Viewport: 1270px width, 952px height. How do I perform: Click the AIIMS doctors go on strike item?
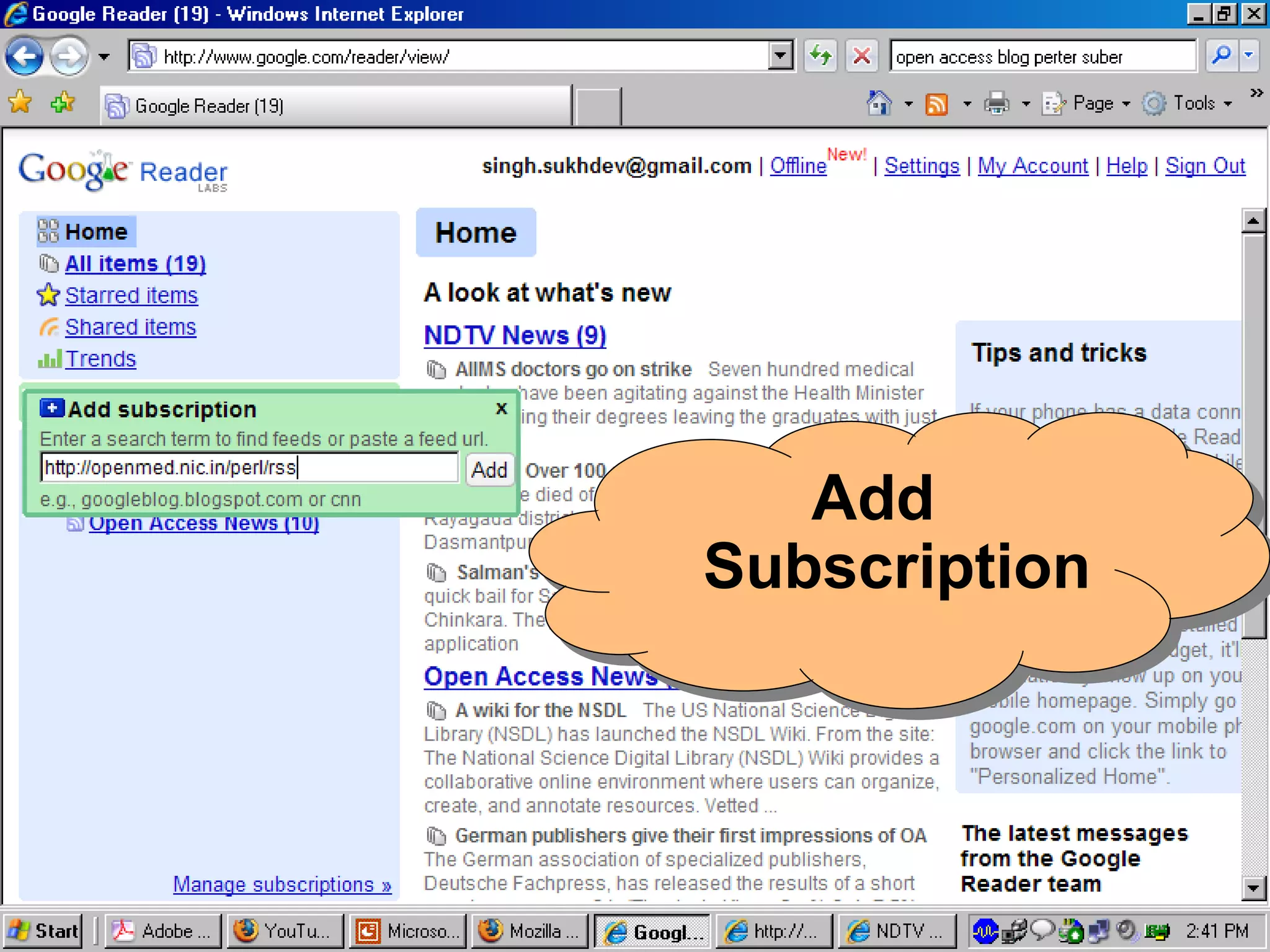coord(573,369)
